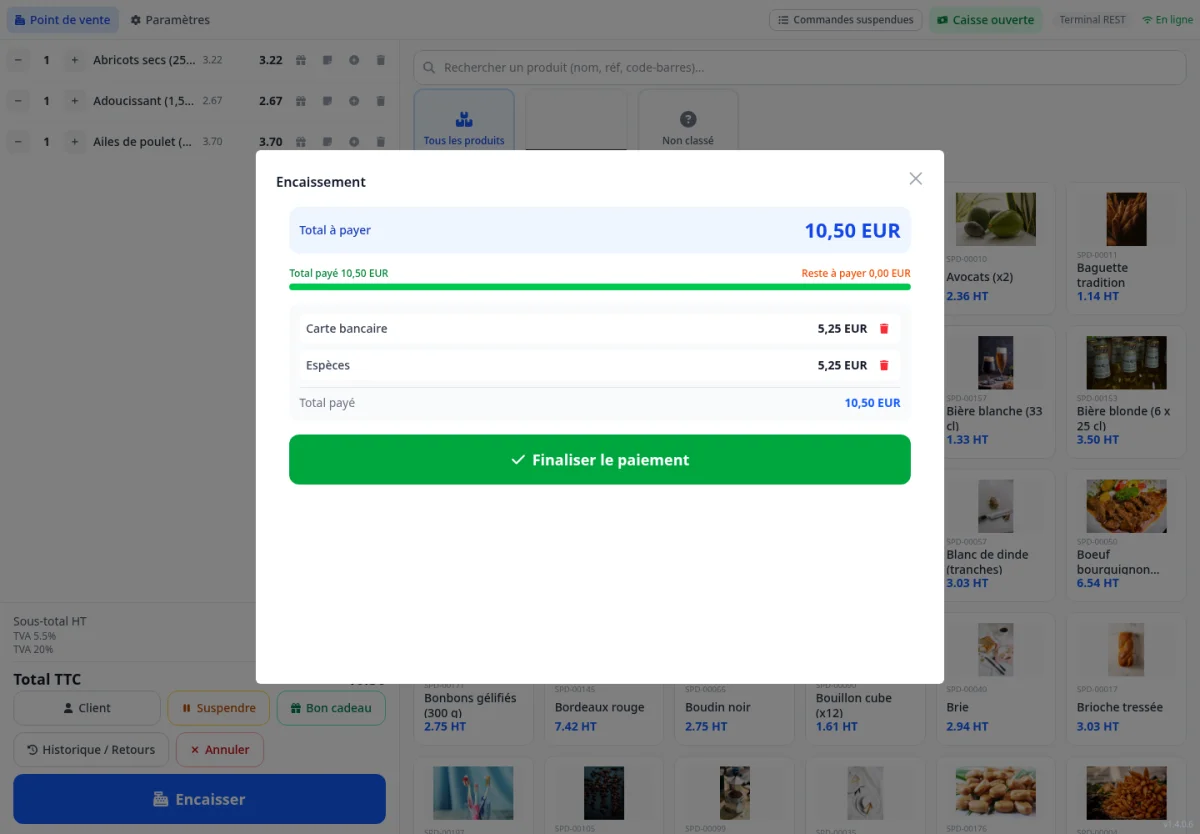
Task: Click plus-circle icon on Adoucissant row
Action: tap(354, 101)
